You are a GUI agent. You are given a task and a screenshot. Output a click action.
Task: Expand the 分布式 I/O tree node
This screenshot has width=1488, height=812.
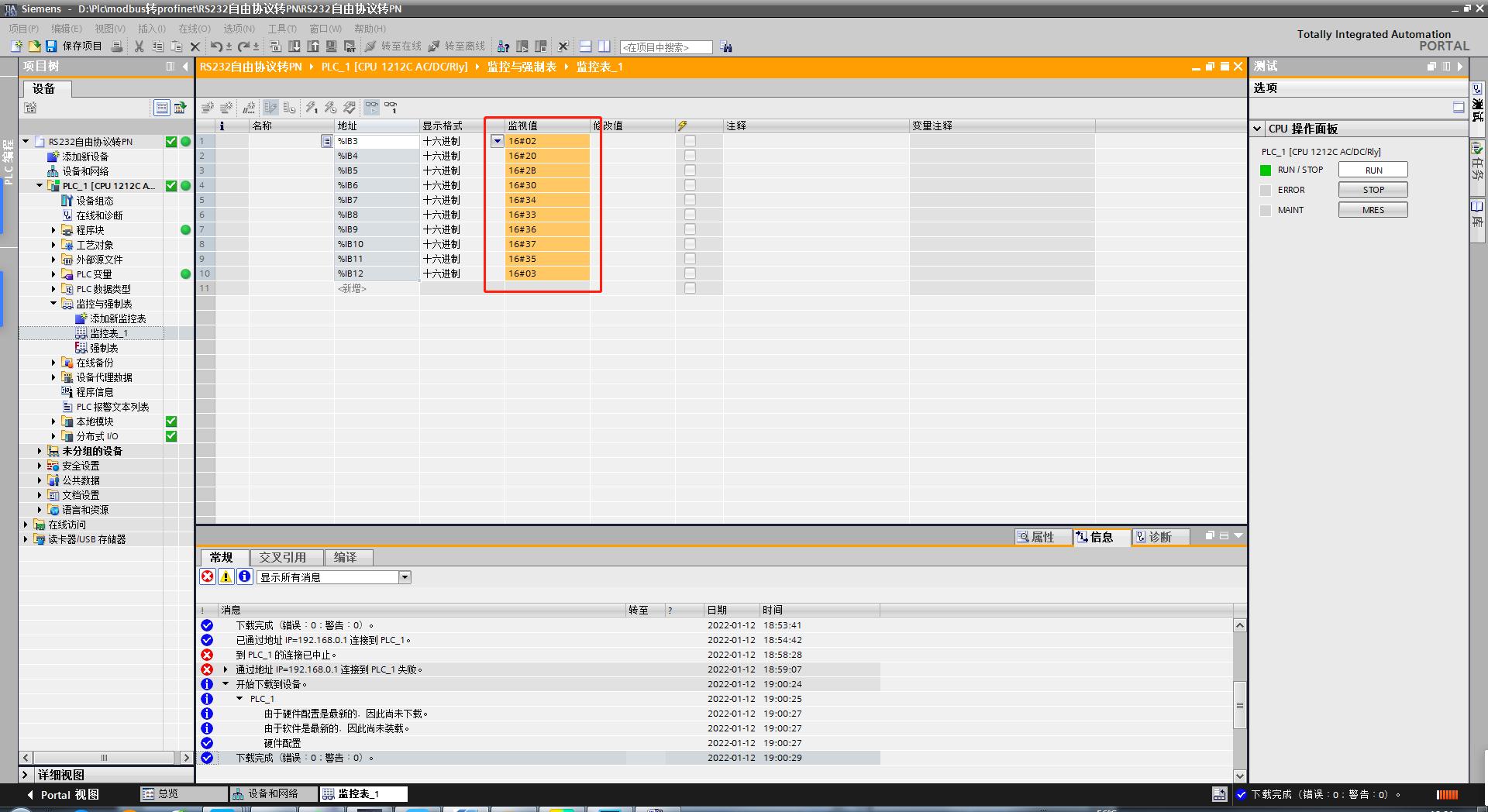tap(53, 436)
